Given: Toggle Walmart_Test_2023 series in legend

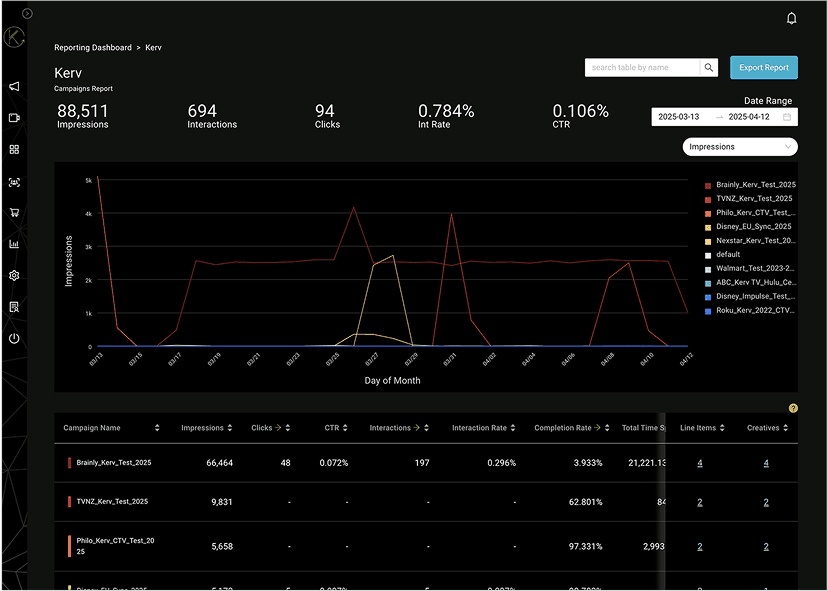Looking at the screenshot, I should click(x=749, y=268).
